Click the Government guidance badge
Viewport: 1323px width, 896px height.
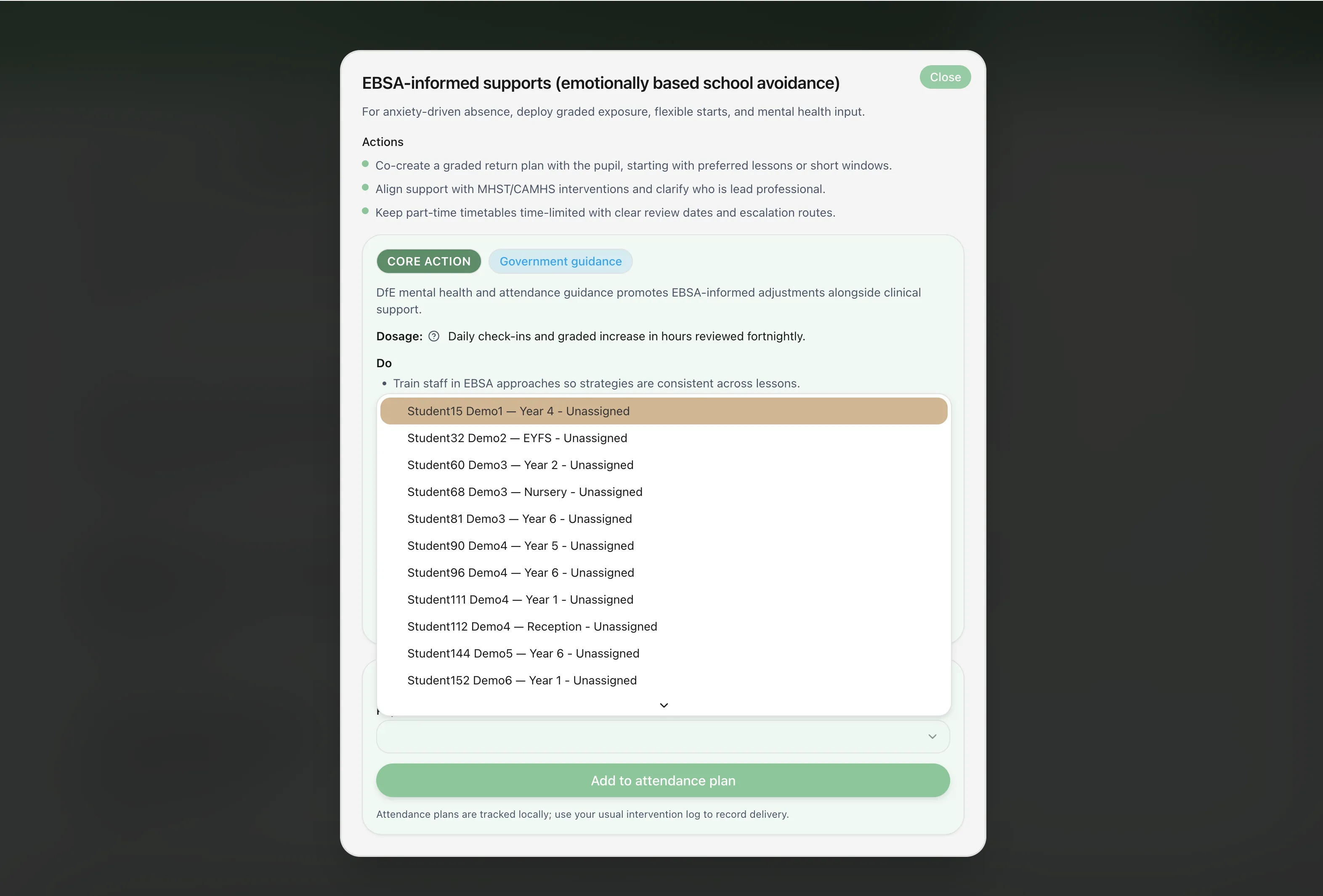point(560,261)
